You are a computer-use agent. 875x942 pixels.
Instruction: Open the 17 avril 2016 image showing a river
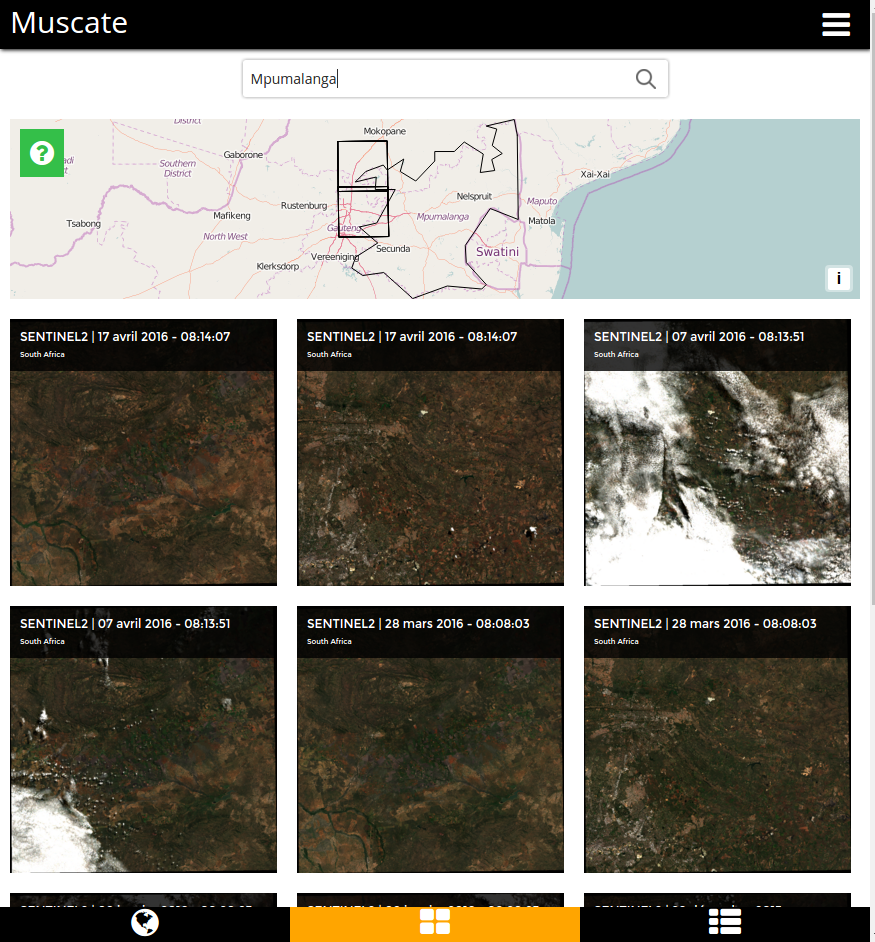click(144, 452)
